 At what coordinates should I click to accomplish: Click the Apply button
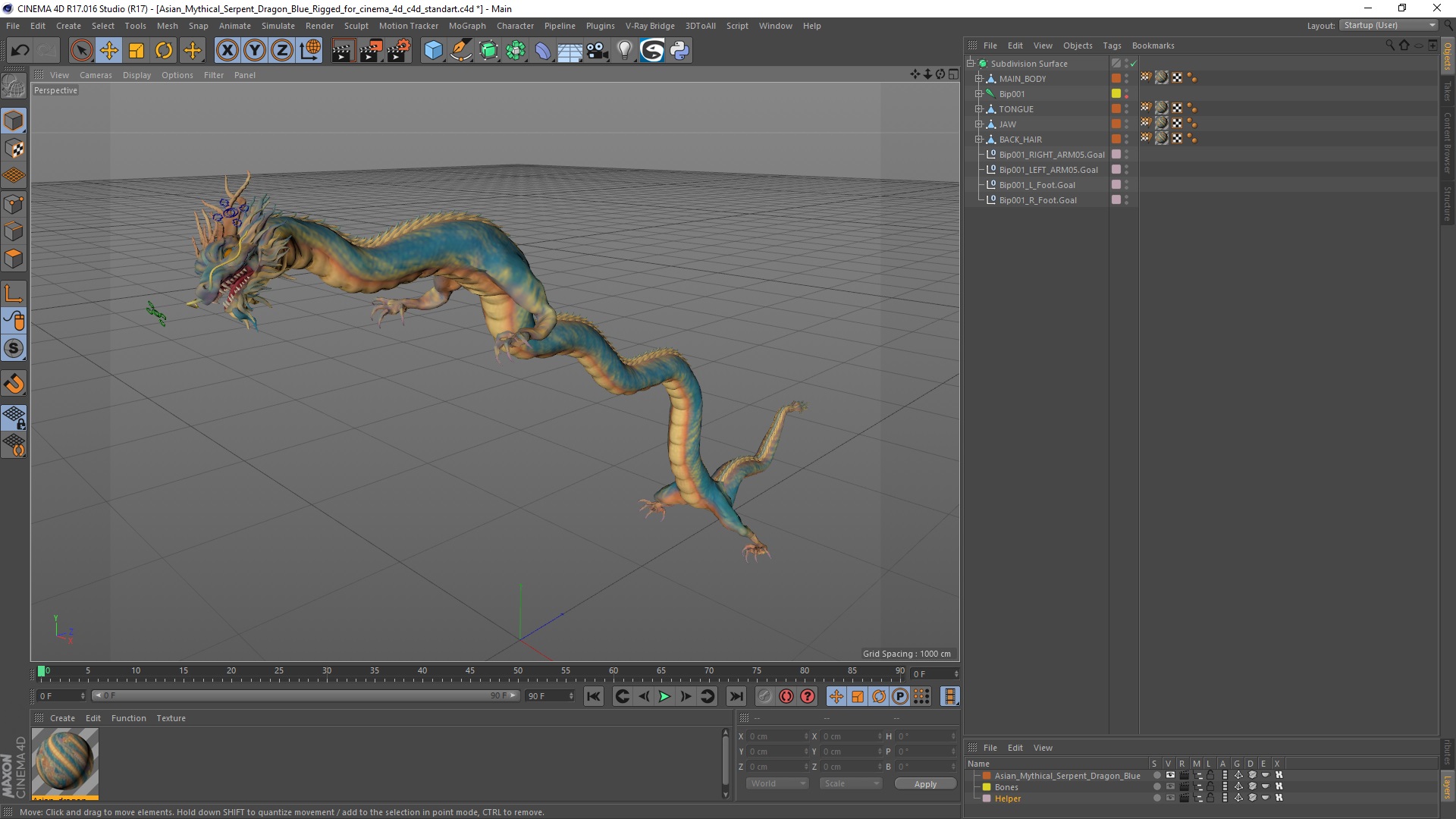tap(924, 784)
